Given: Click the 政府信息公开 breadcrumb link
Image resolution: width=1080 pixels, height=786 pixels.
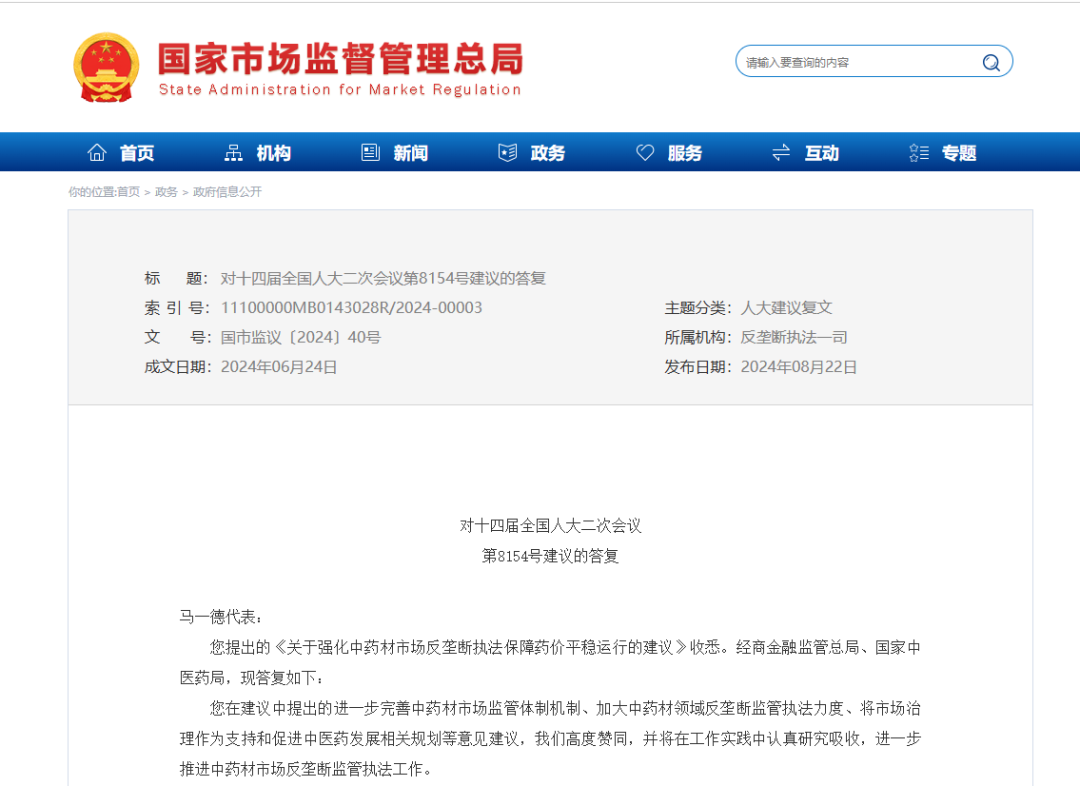Looking at the screenshot, I should (x=228, y=191).
